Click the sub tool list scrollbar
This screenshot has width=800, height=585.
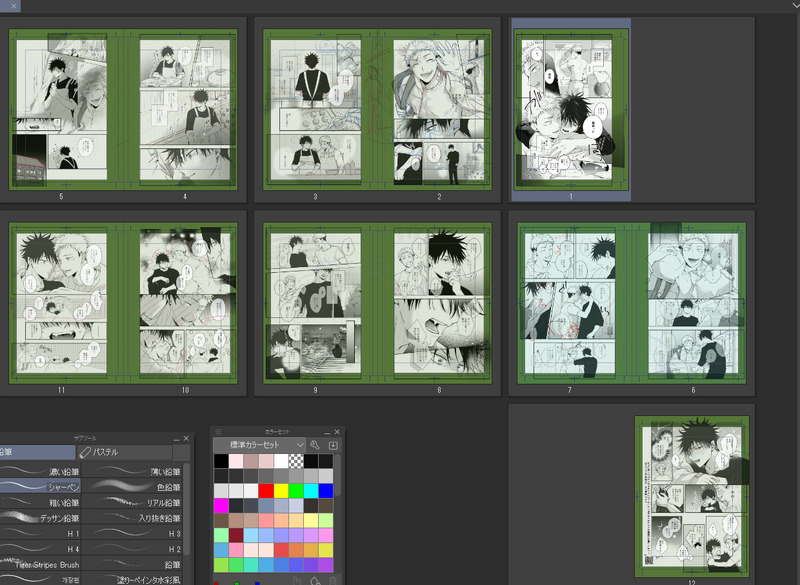click(x=186, y=510)
